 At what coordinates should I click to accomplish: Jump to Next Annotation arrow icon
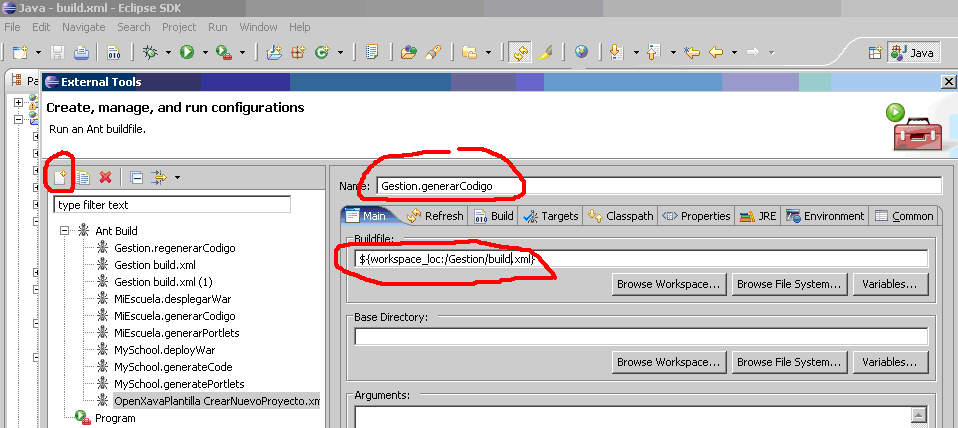[x=617, y=53]
